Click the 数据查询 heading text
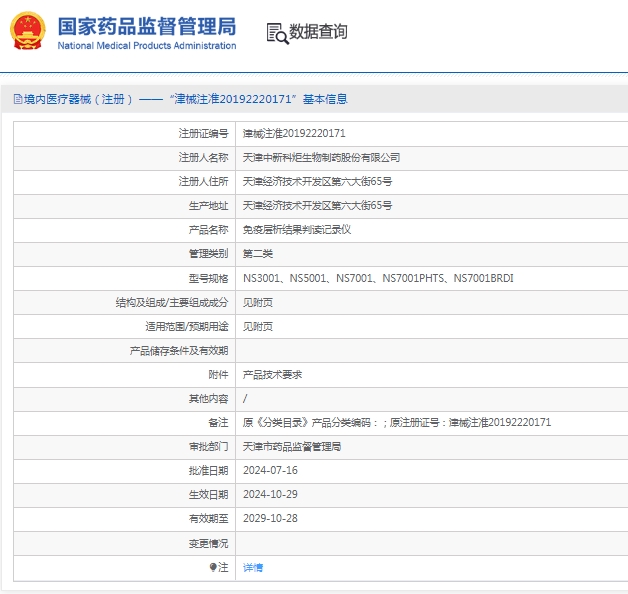The image size is (628, 594). (x=318, y=32)
